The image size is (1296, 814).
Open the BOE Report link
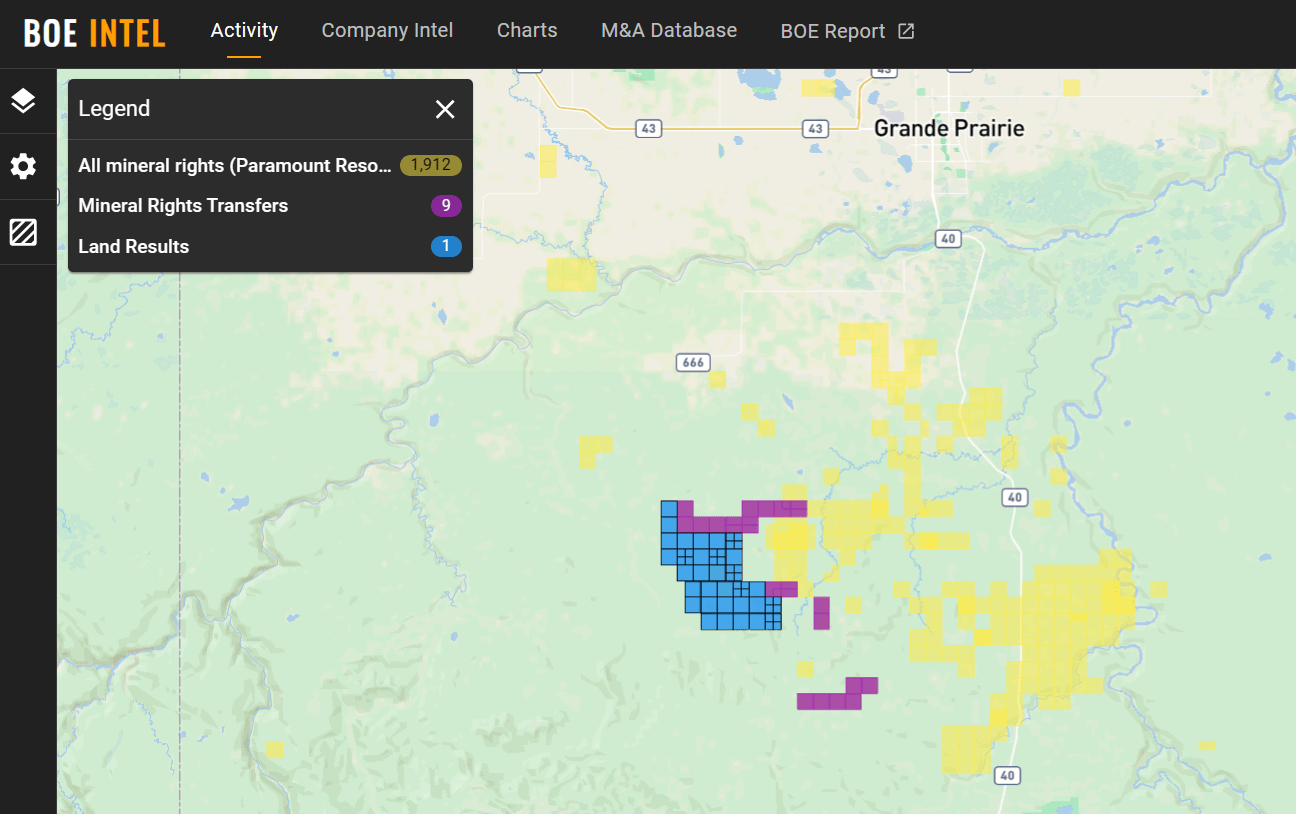click(x=833, y=31)
